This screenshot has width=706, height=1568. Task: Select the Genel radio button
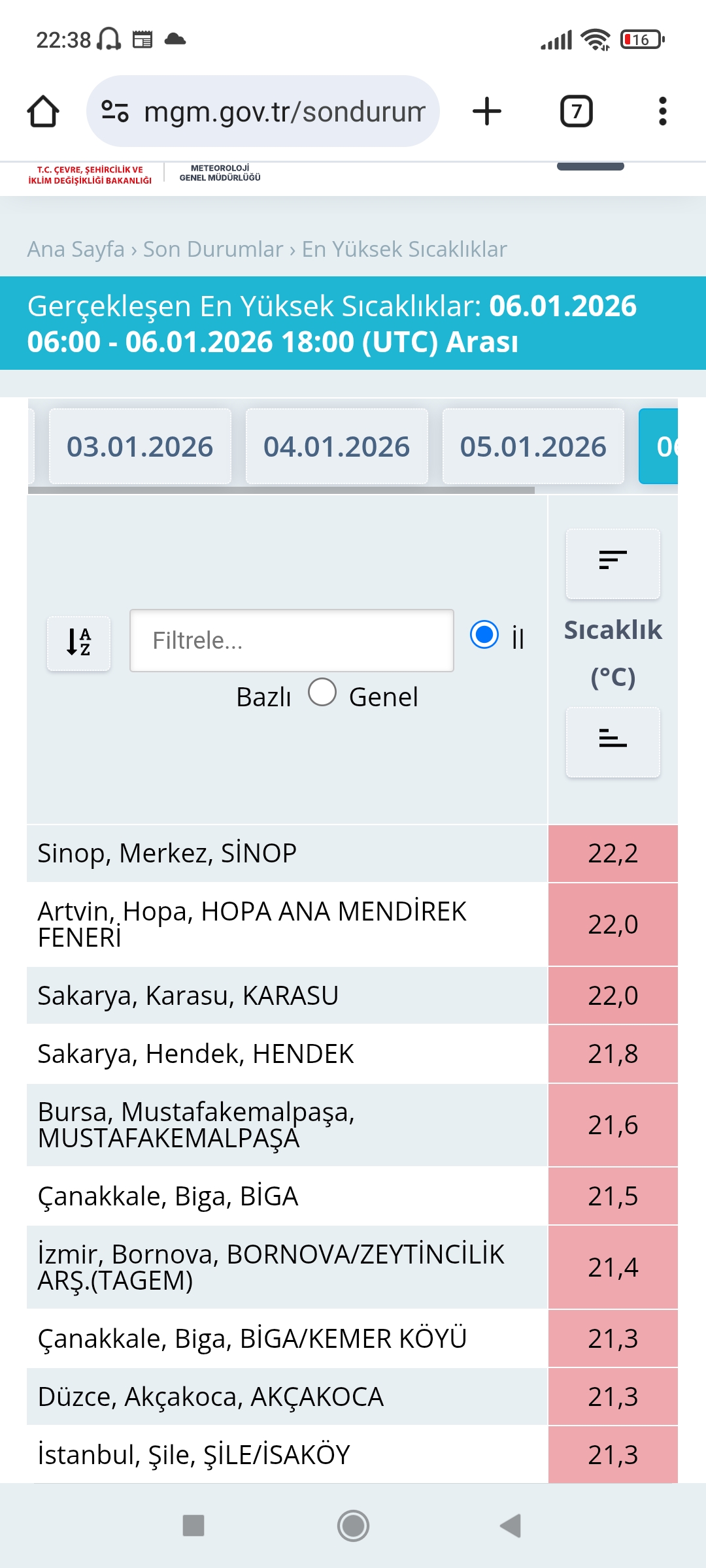coord(322,692)
